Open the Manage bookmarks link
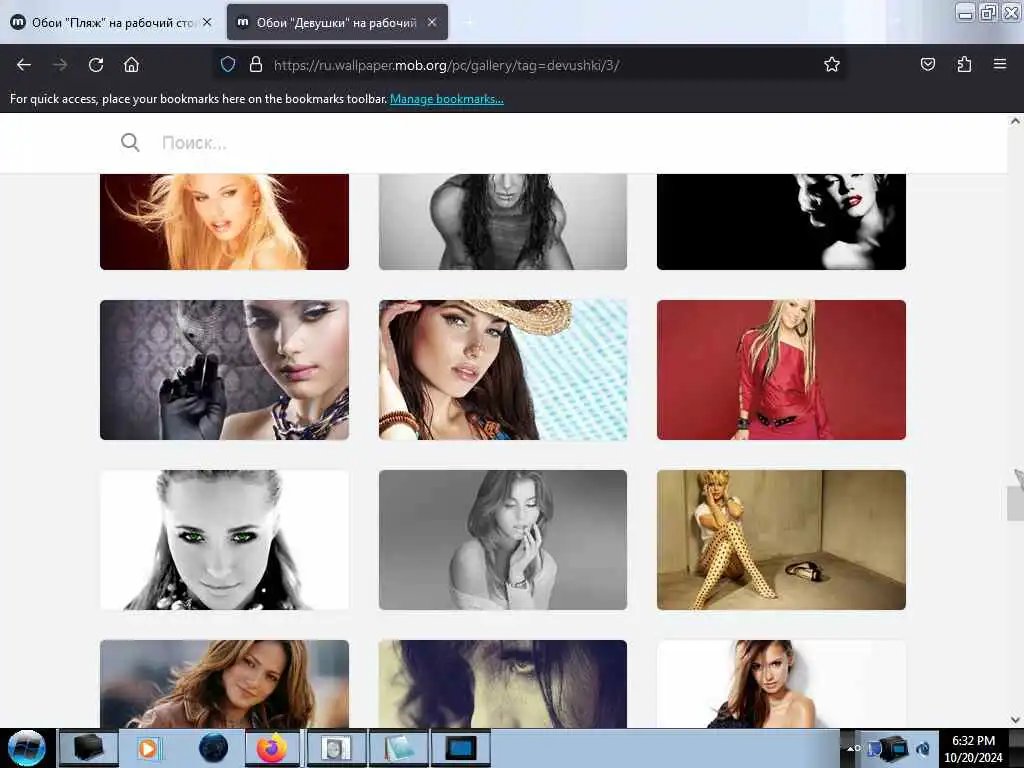The height and width of the screenshot is (768, 1024). point(447,99)
